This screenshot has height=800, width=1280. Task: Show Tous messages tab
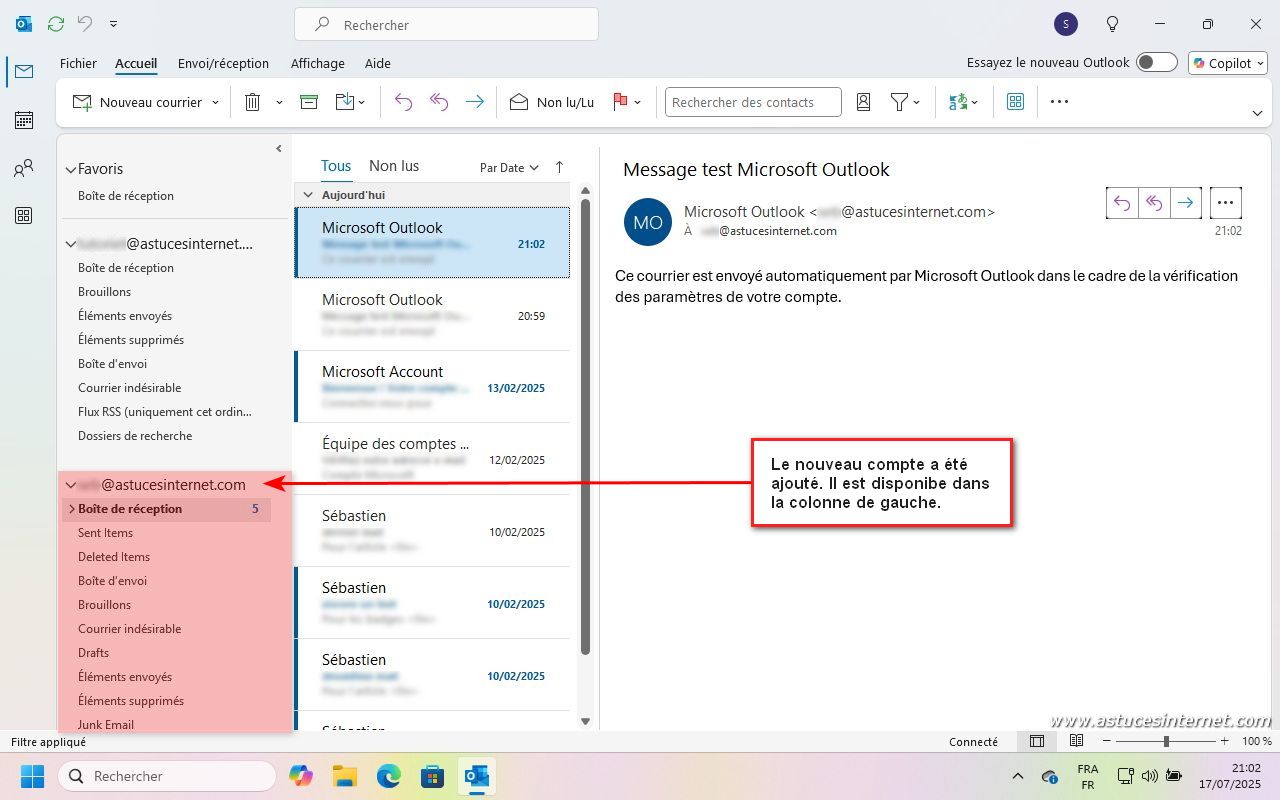[x=336, y=166]
